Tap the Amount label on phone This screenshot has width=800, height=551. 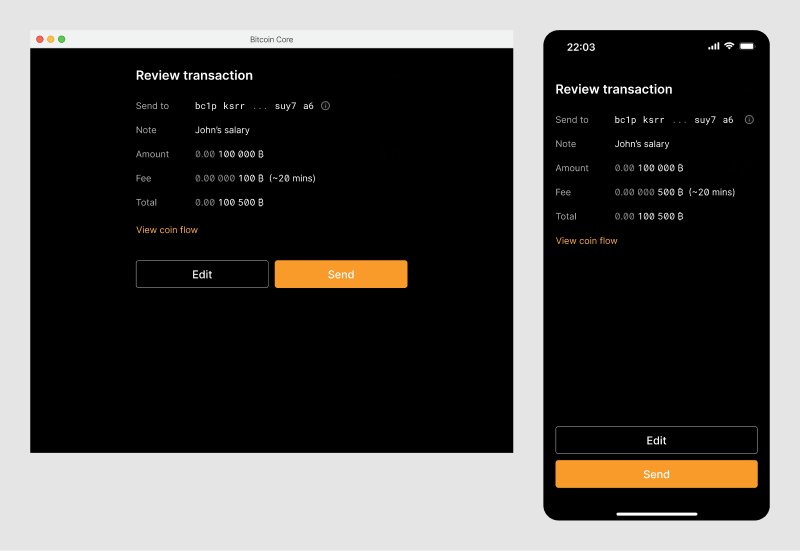[572, 168]
